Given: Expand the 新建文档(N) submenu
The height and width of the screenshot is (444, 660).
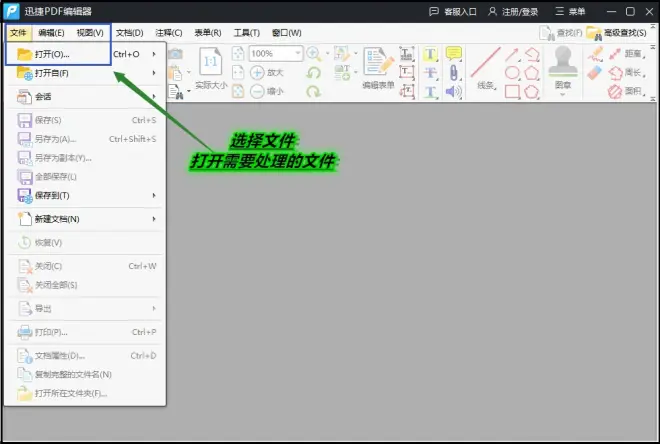Looking at the screenshot, I should [85, 219].
